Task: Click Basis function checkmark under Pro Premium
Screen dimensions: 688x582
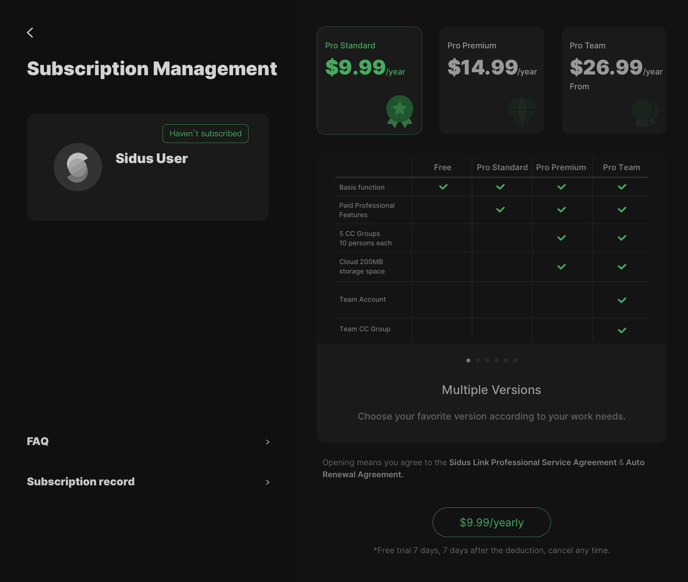Action: click(561, 187)
